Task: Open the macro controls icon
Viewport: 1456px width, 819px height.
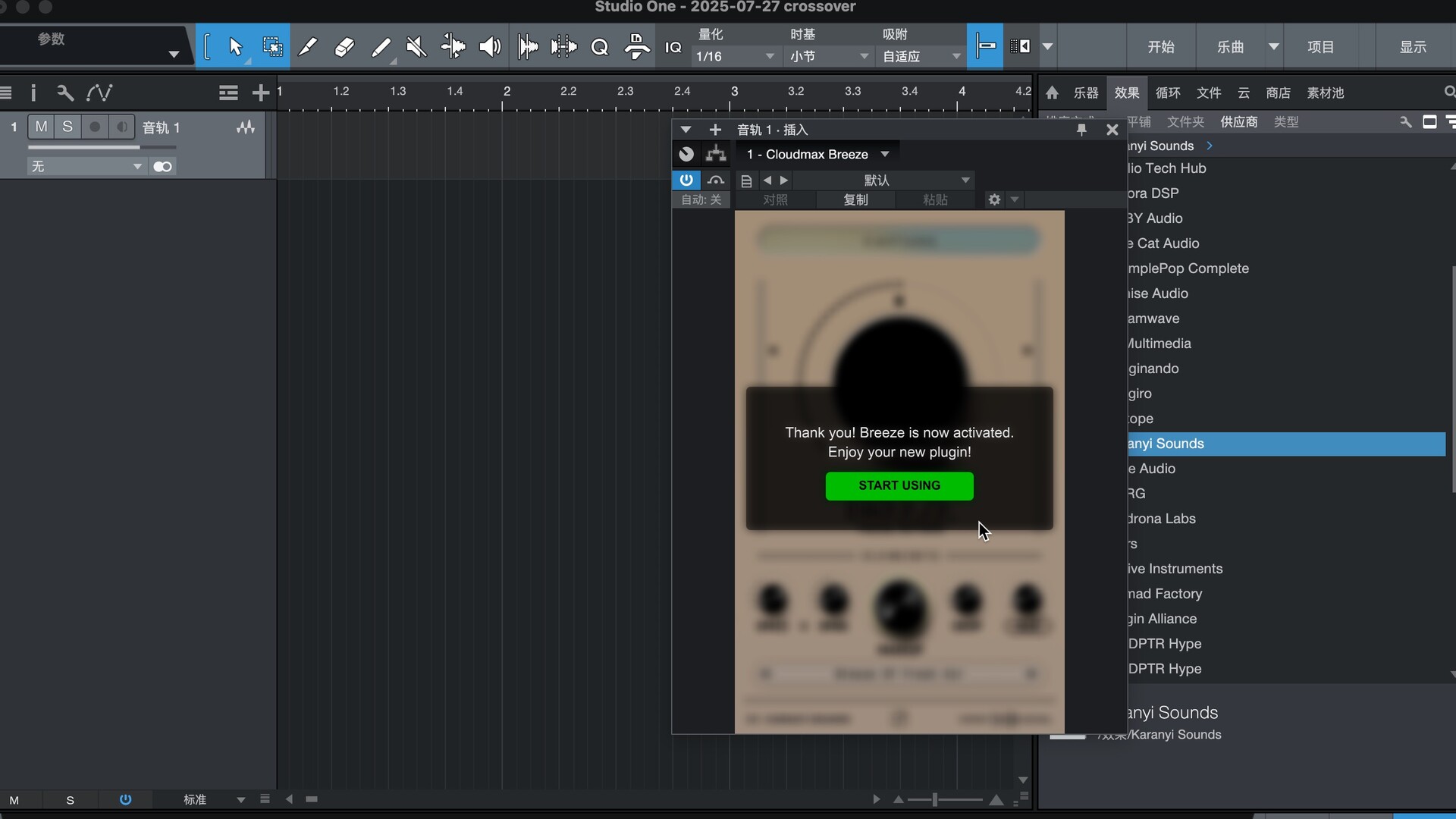Action: click(636, 47)
